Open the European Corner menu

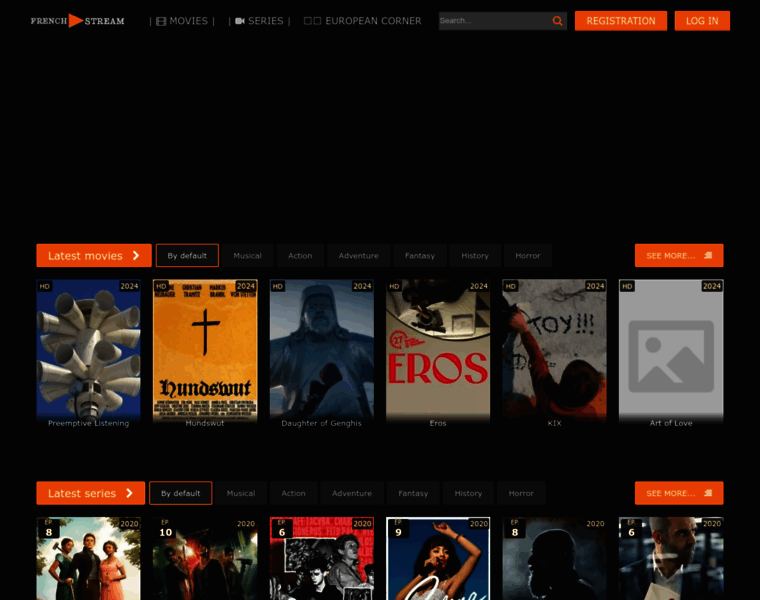pyautogui.click(x=363, y=21)
